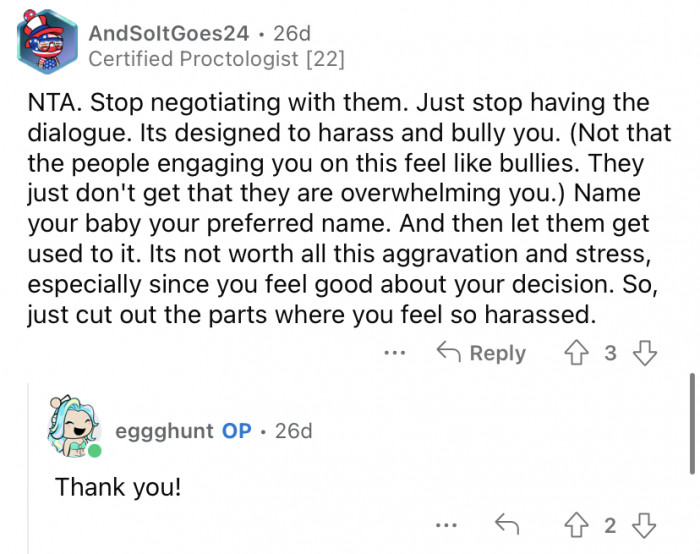The width and height of the screenshot is (700, 554).
Task: Reply to the AndSoItGoes24 comment
Action: tap(481, 353)
